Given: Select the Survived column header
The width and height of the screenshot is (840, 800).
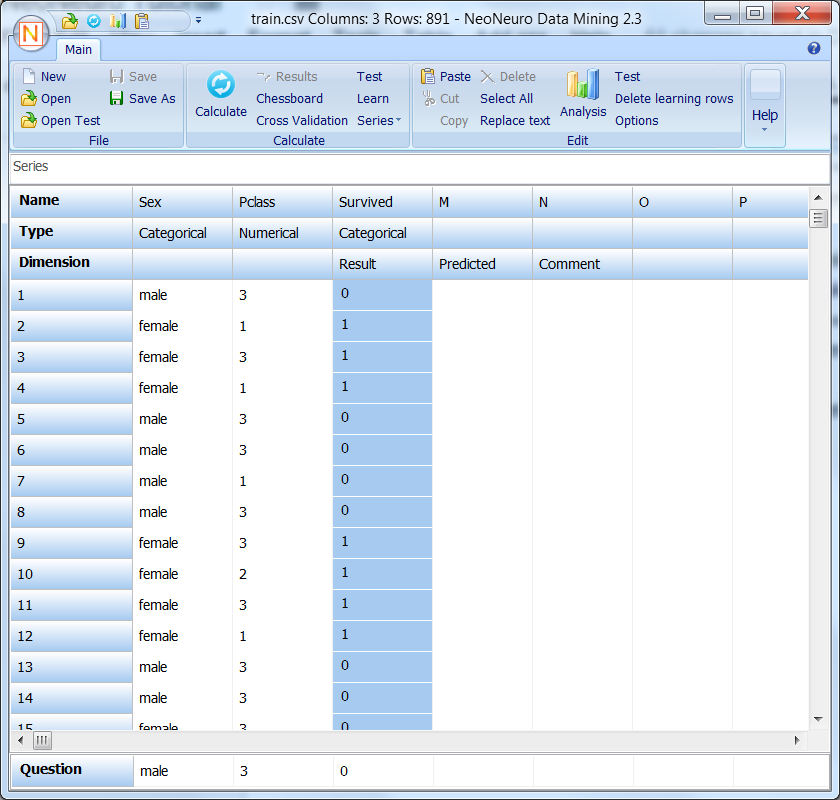Looking at the screenshot, I should click(382, 202).
